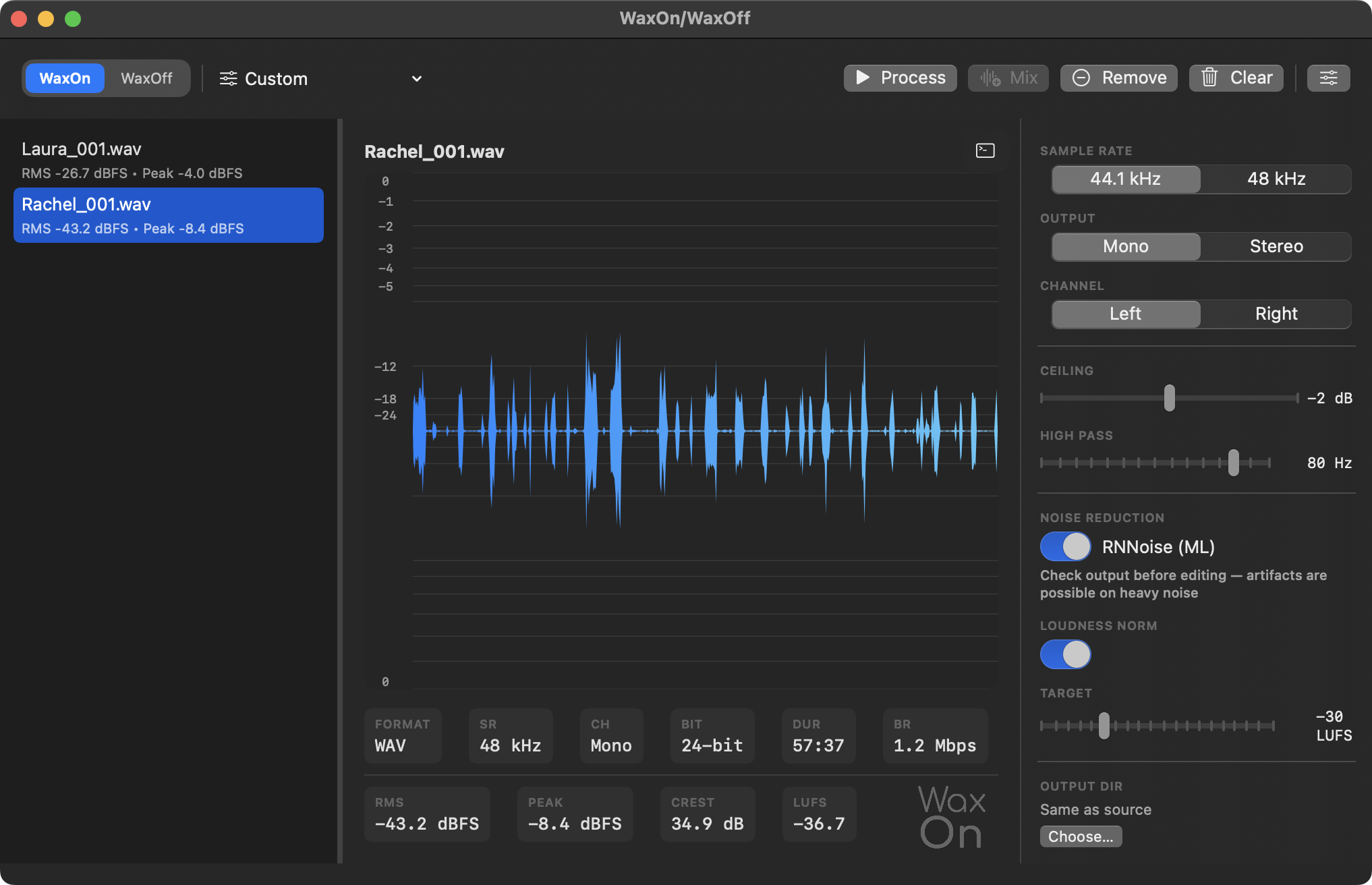Screen dimensions: 1372x885
Task: Click the WaxOn logo mark
Action: coord(951,818)
